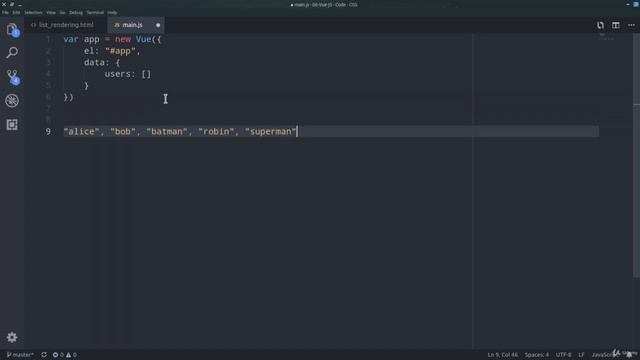Click the vertical scrollbar of the editor

[x=636, y=155]
